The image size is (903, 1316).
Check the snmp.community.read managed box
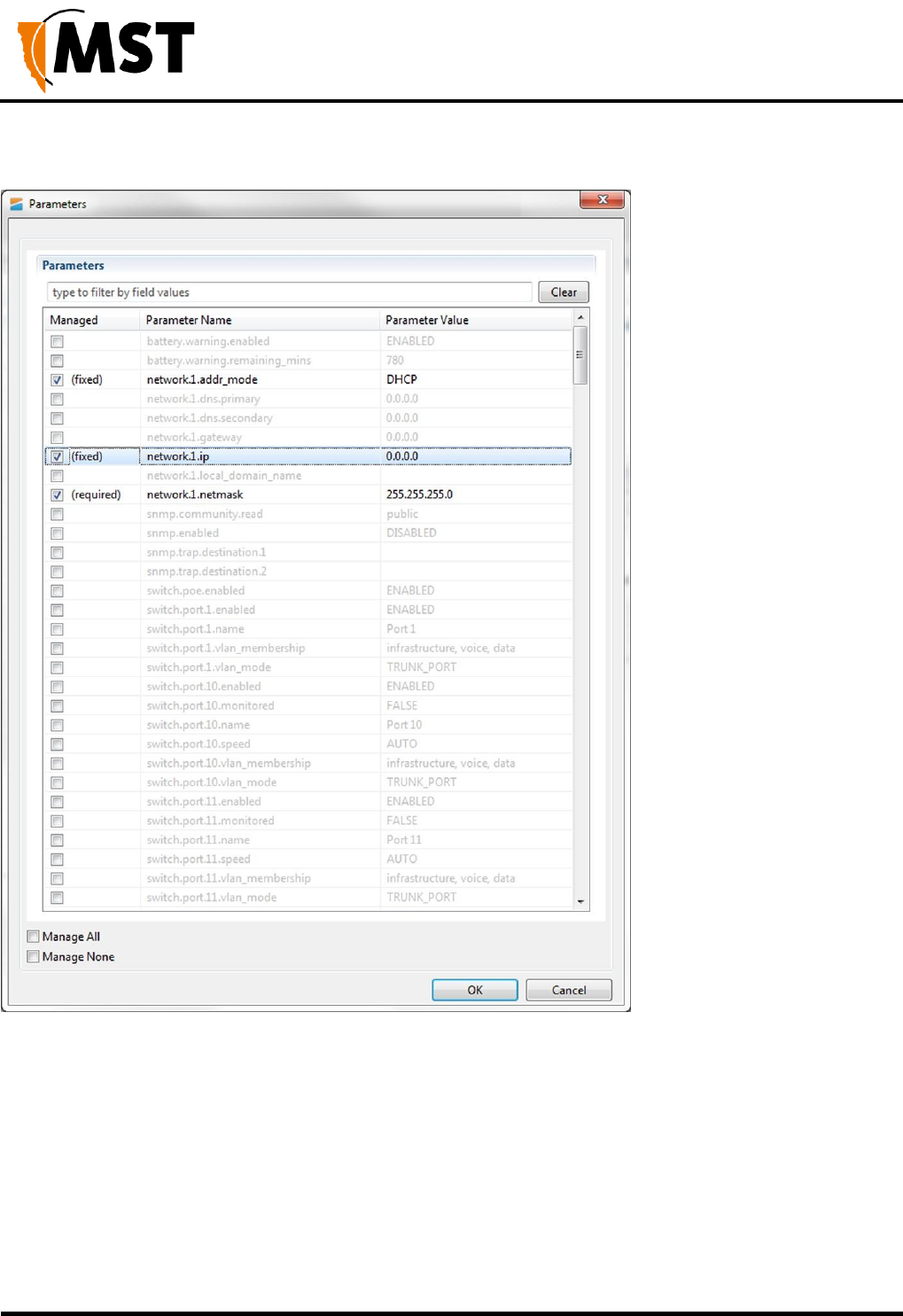[57, 514]
